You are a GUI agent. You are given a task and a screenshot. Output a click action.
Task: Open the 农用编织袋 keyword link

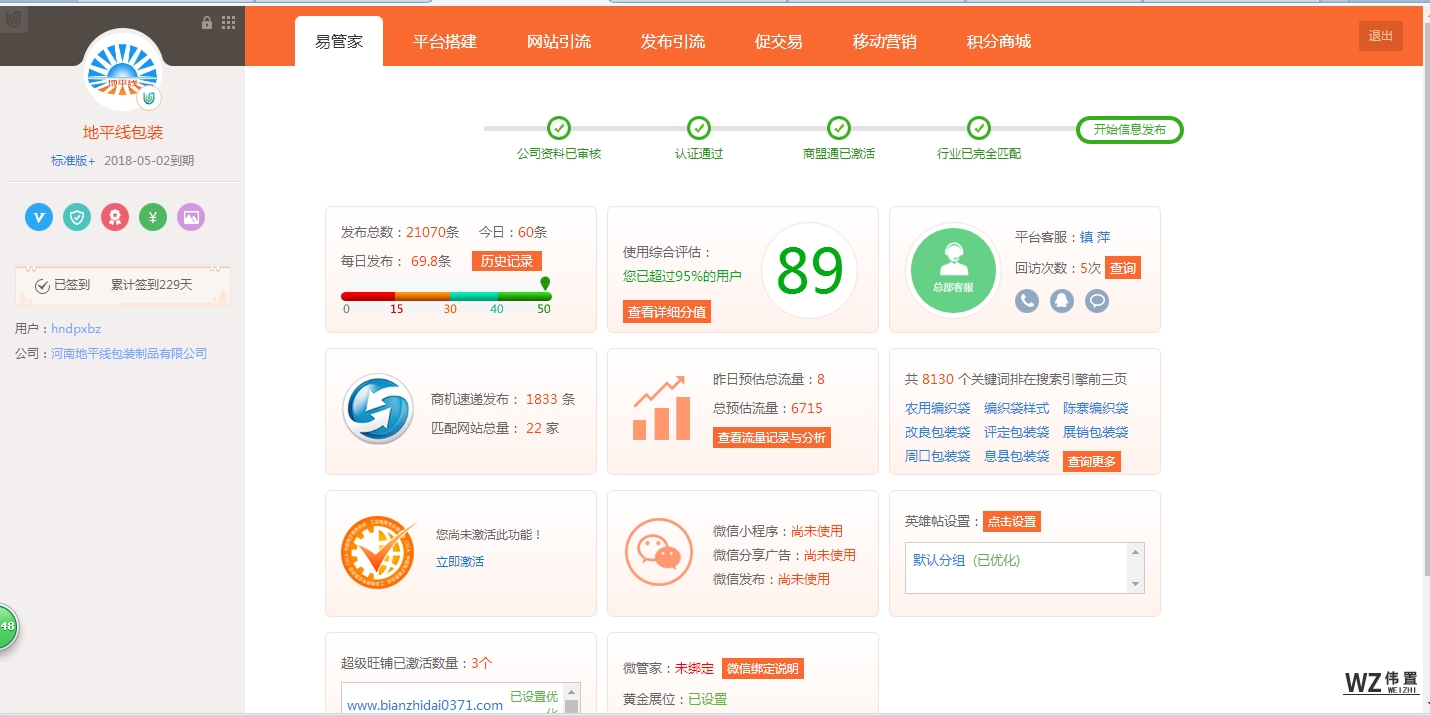[937, 408]
